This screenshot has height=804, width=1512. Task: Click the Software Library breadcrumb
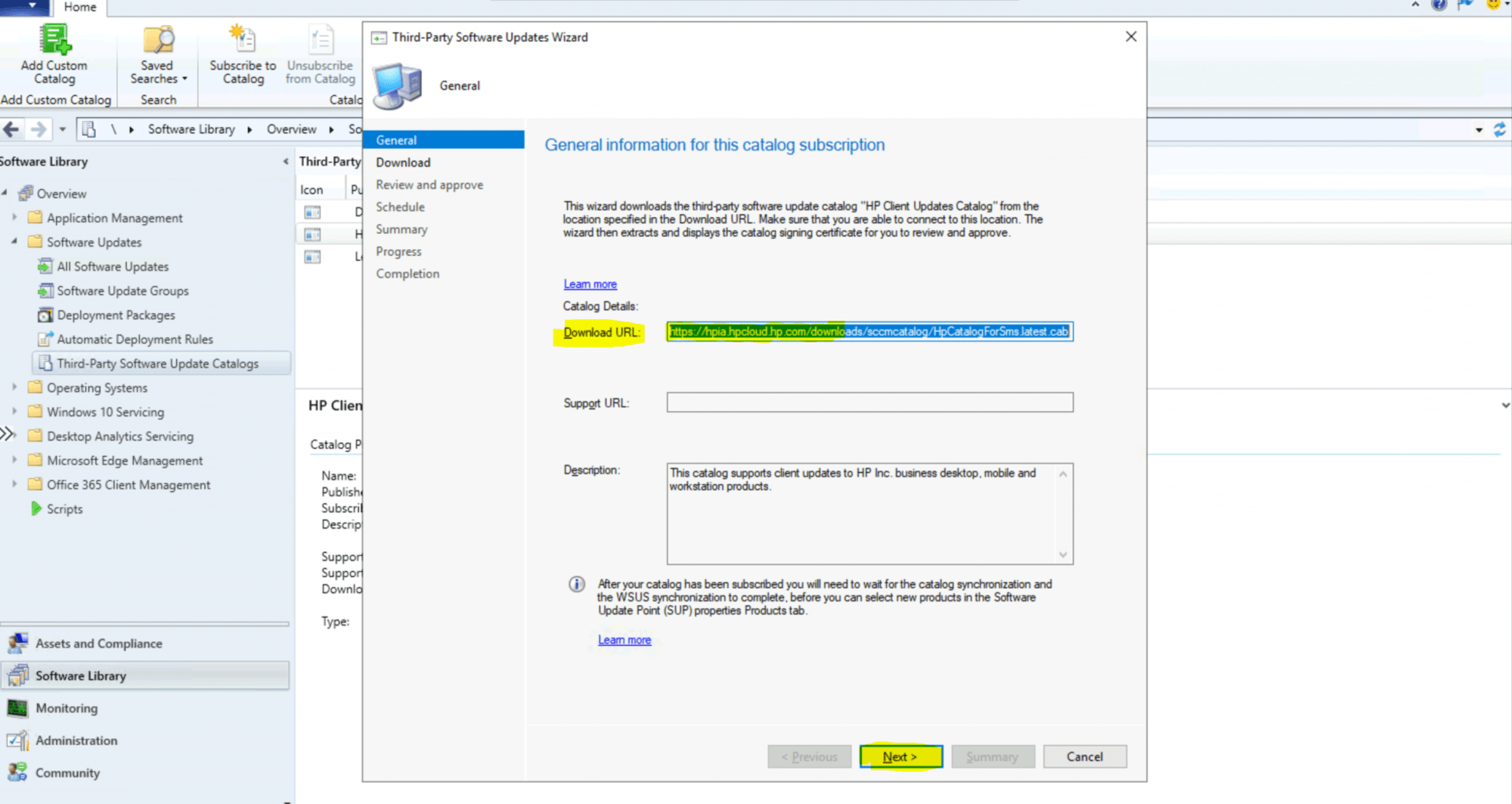pyautogui.click(x=191, y=129)
